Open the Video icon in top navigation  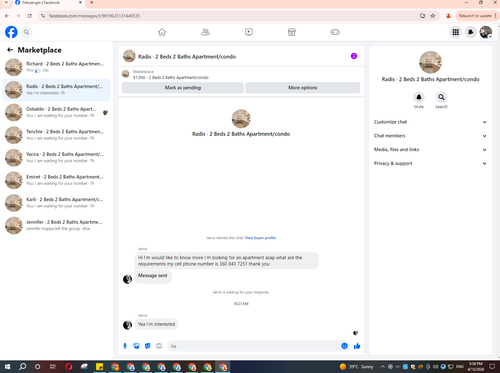tap(249, 32)
